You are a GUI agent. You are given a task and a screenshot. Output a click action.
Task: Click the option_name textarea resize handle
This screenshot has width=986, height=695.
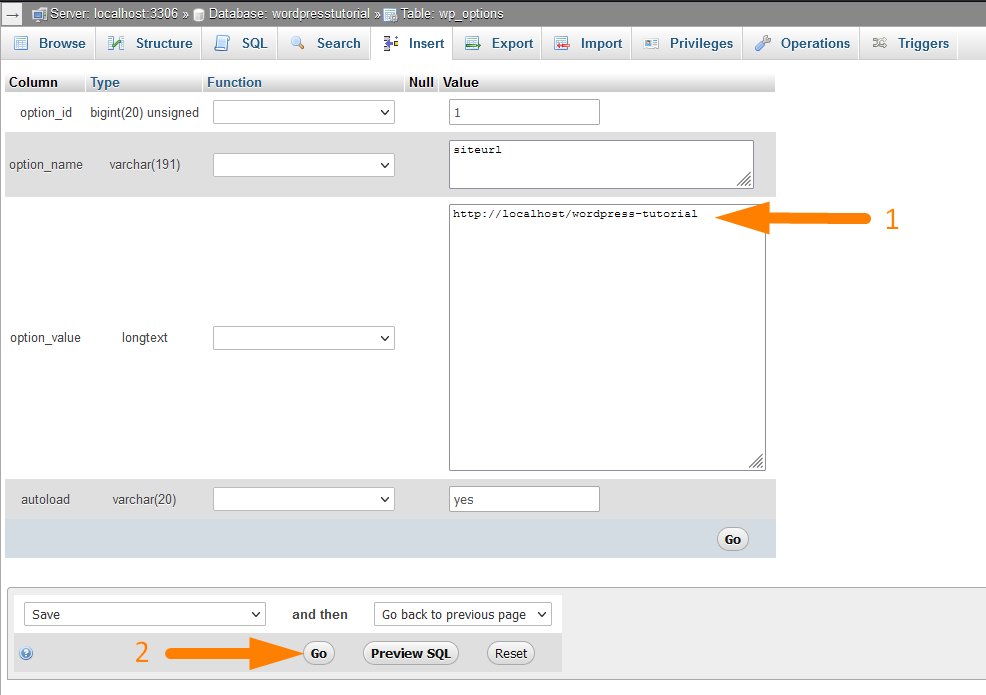click(745, 180)
